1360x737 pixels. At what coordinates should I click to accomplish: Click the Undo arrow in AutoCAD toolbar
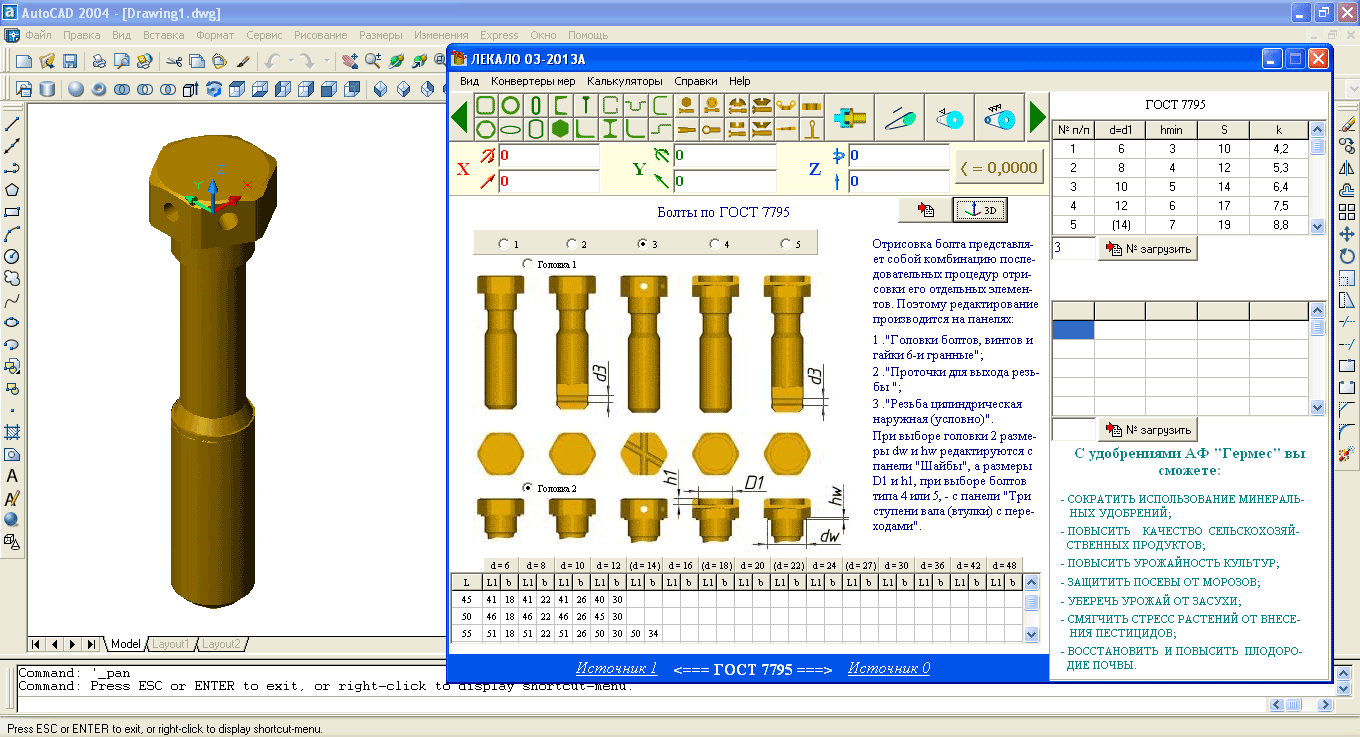tap(272, 61)
